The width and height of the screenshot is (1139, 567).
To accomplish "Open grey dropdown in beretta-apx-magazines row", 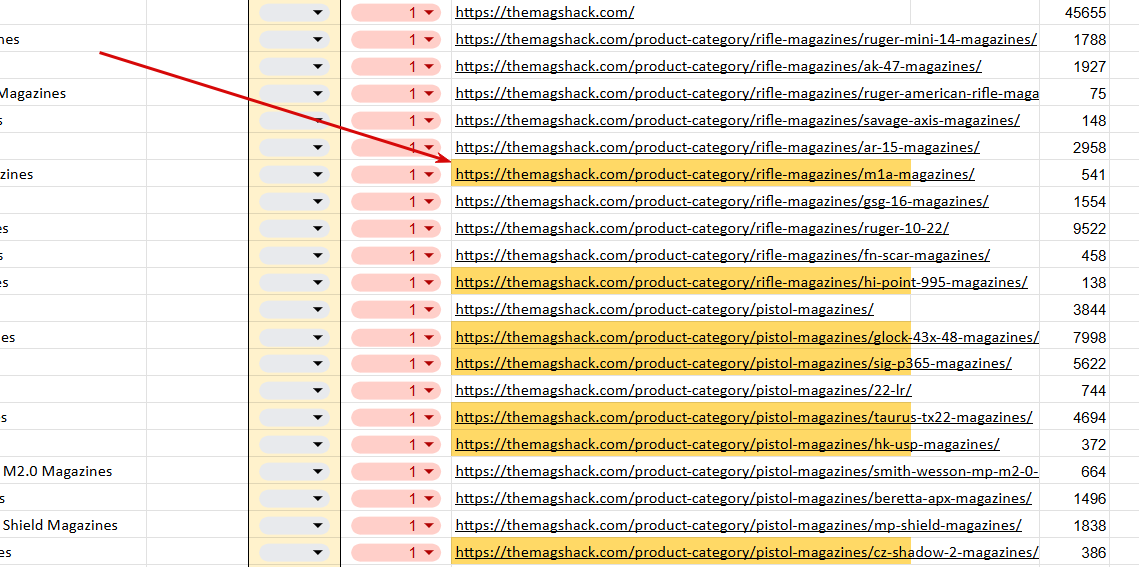I will coord(294,498).
